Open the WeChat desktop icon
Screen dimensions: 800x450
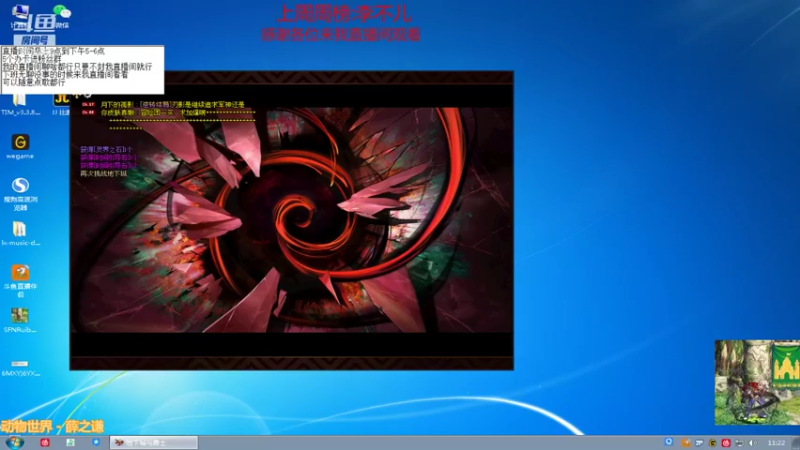pyautogui.click(x=62, y=17)
